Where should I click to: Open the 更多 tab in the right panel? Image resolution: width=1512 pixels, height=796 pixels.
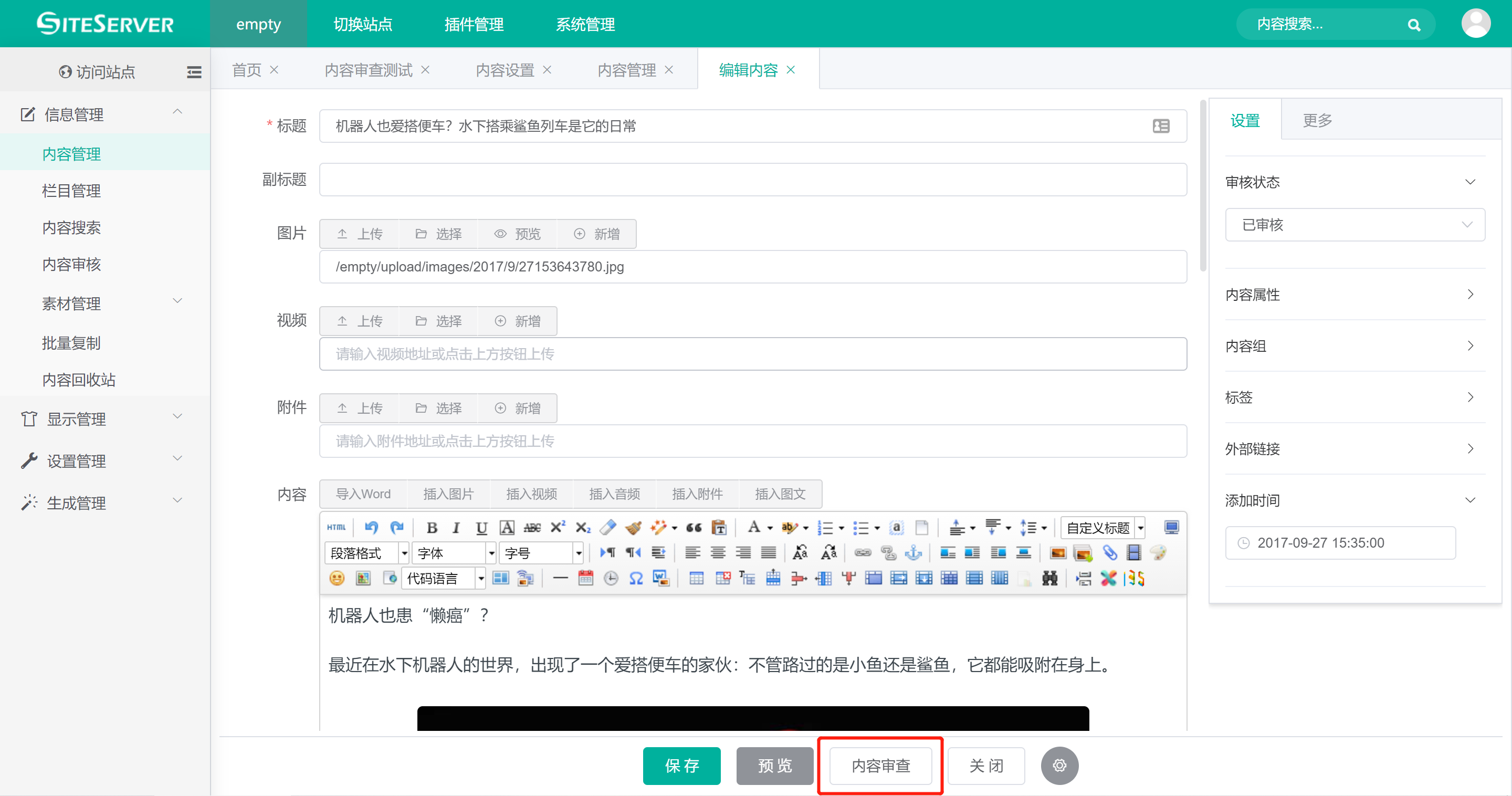point(1317,120)
